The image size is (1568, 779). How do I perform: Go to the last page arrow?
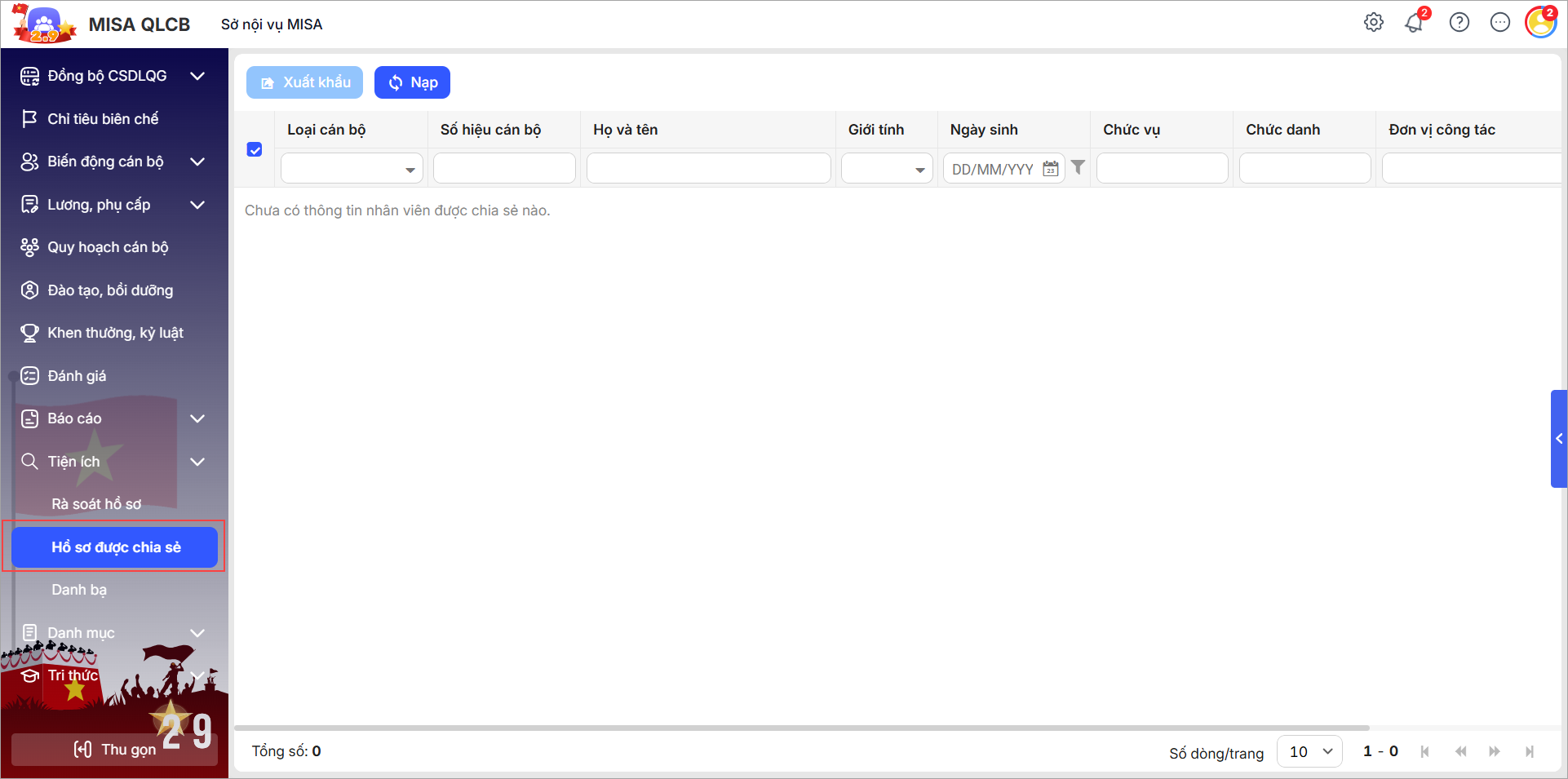click(1530, 751)
